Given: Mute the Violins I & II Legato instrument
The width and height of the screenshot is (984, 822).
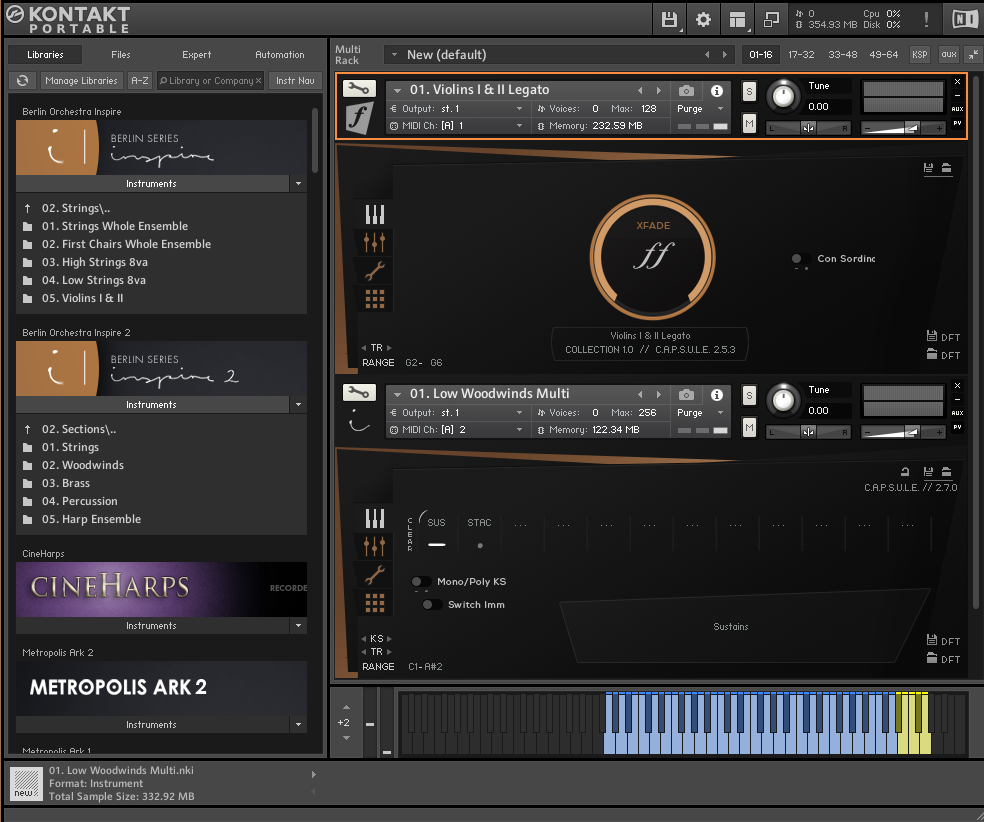Looking at the screenshot, I should (x=749, y=124).
